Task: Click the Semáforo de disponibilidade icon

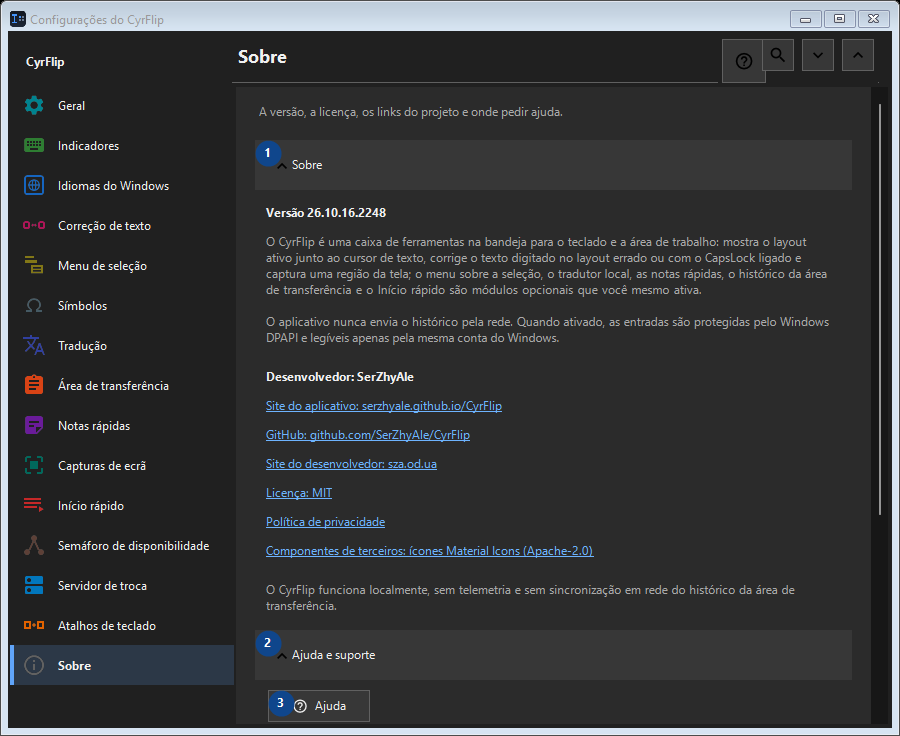Action: pyautogui.click(x=34, y=545)
